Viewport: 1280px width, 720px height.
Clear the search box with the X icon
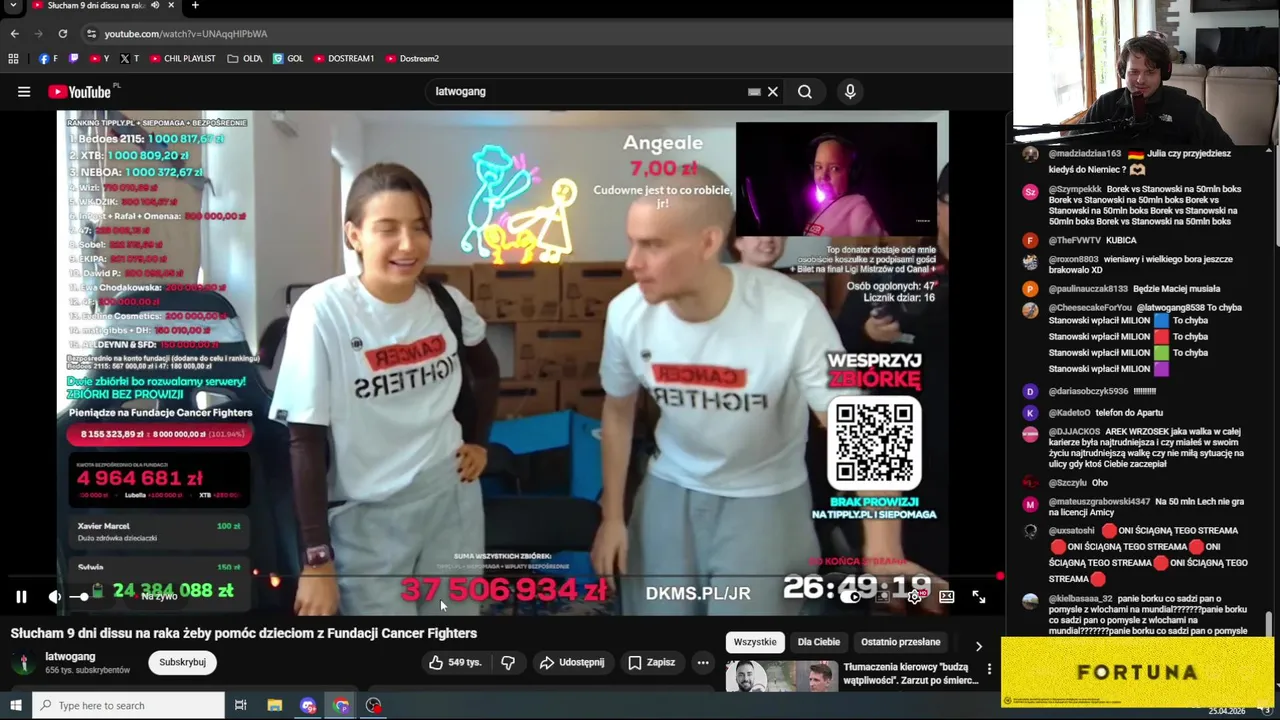772,92
